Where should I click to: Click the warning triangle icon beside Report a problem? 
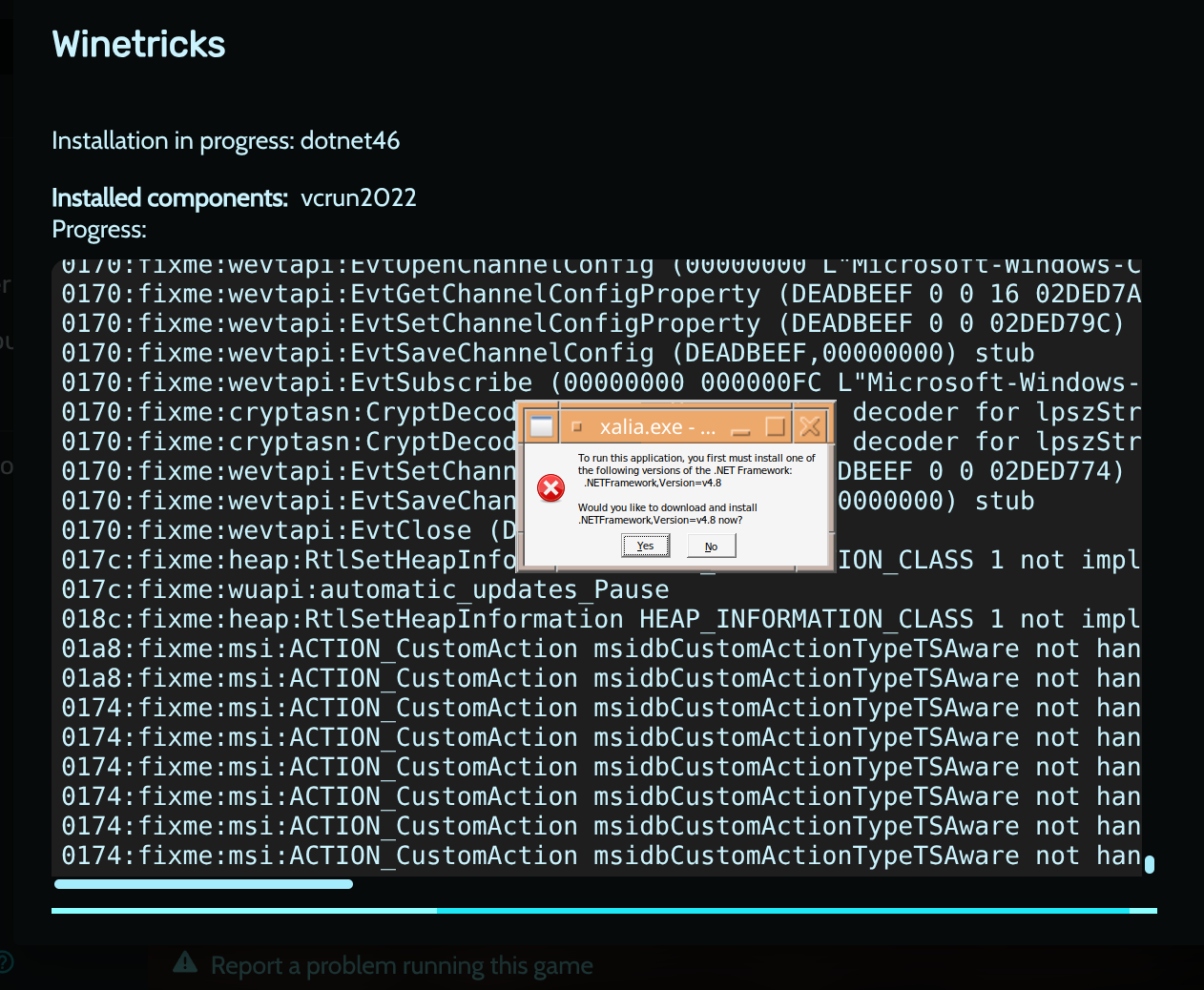coord(185,962)
